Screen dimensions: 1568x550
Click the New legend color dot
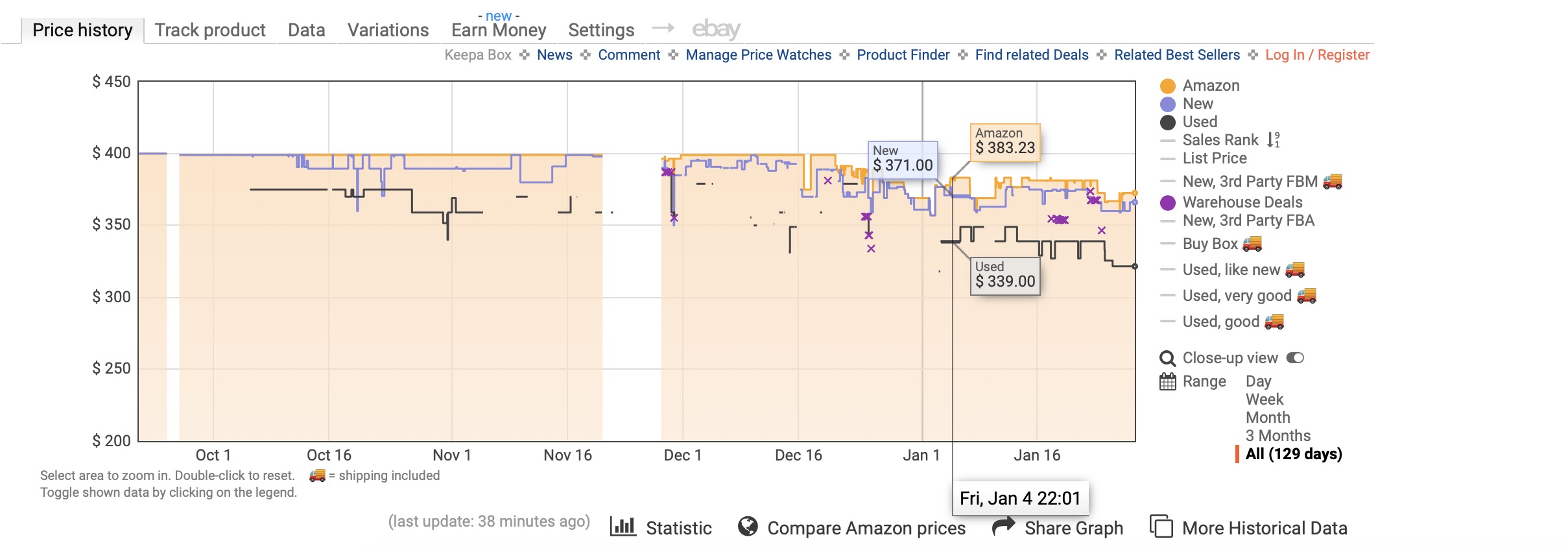[x=1168, y=104]
